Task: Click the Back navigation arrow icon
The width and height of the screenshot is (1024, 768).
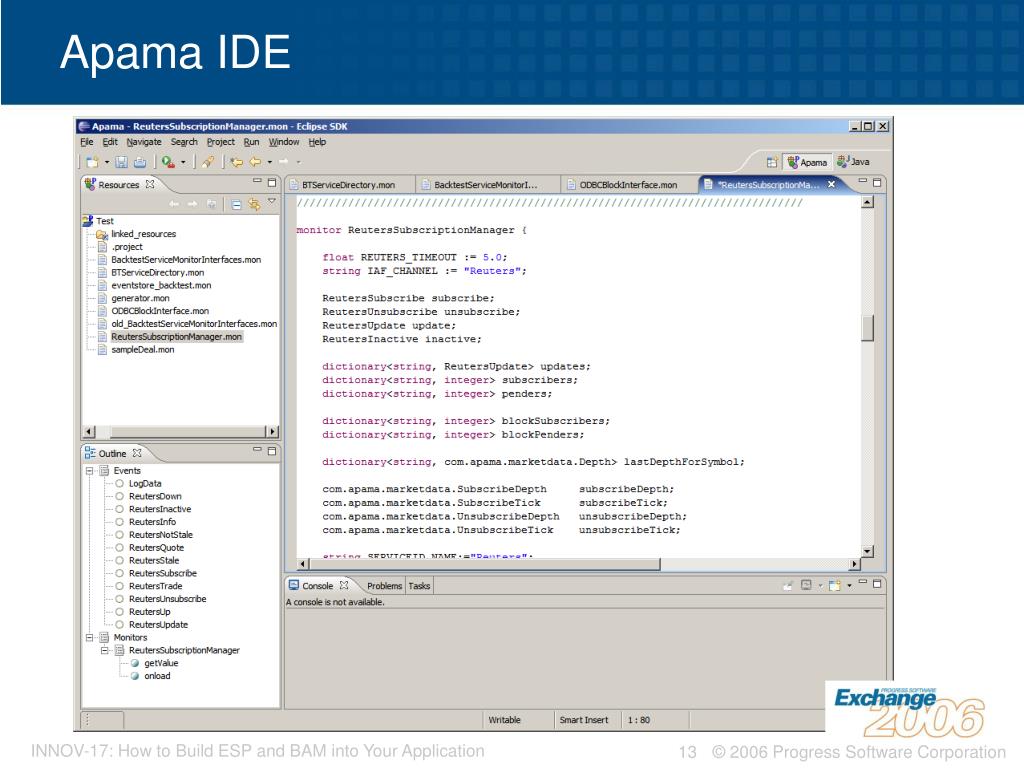Action: coord(255,161)
